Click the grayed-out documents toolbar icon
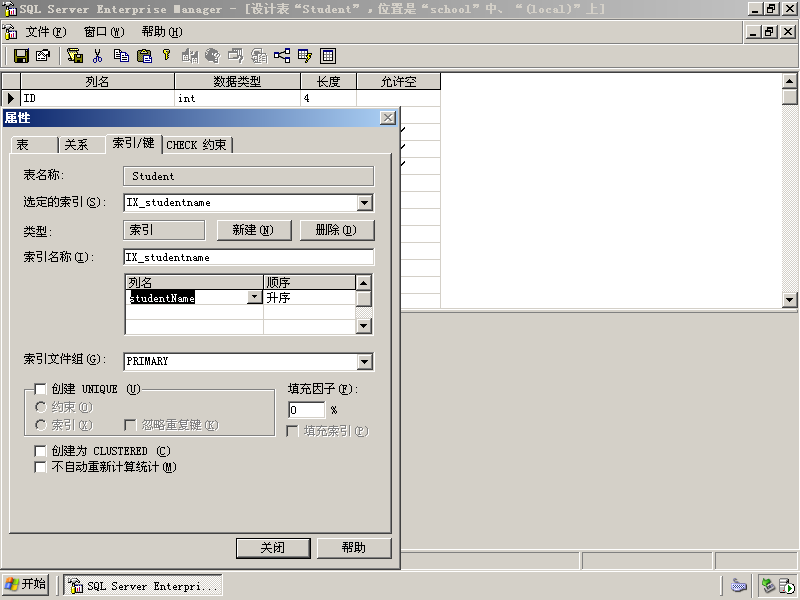Screen dimensions: 800x600 point(259,56)
